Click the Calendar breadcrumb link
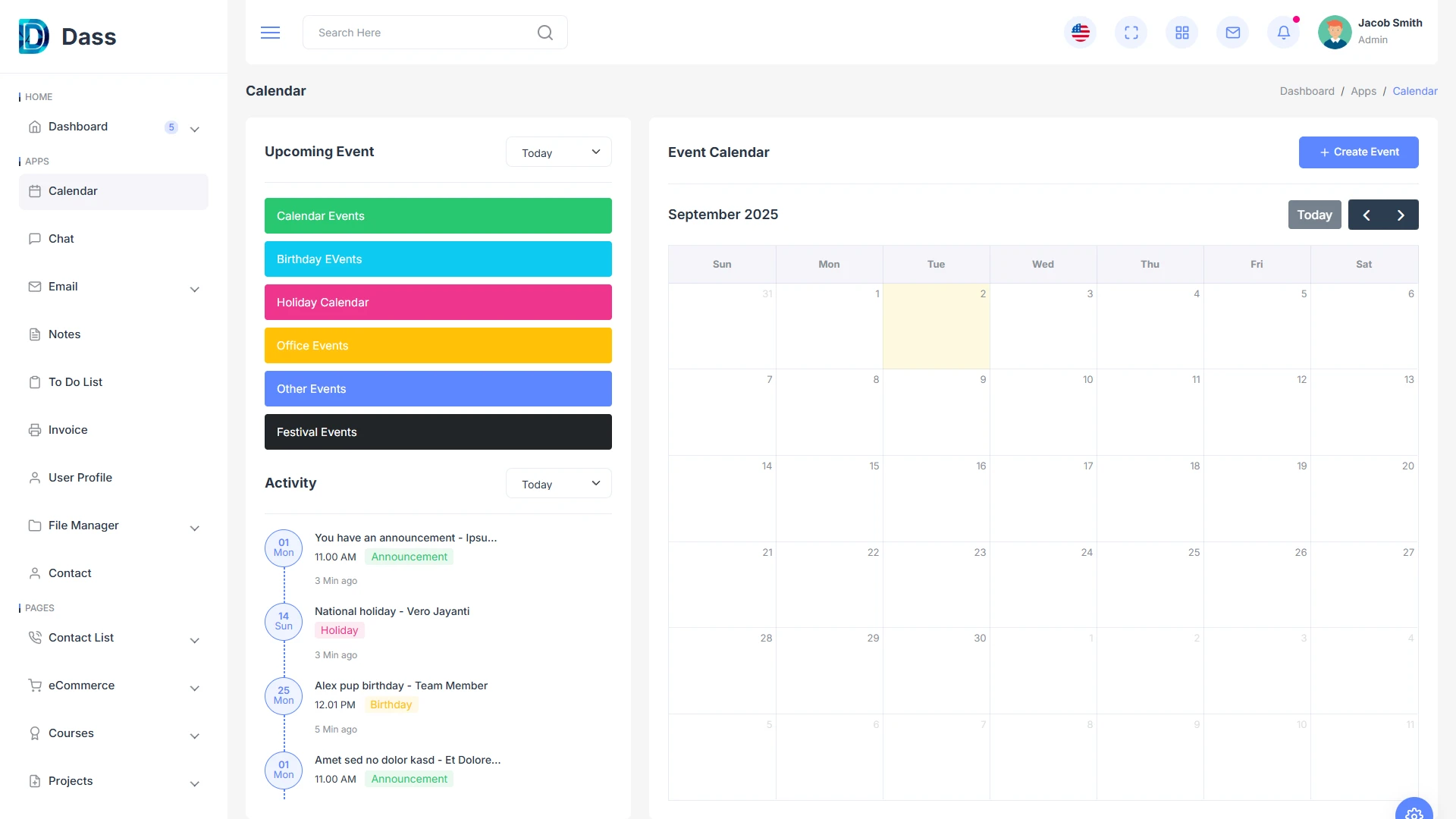 tap(1414, 91)
